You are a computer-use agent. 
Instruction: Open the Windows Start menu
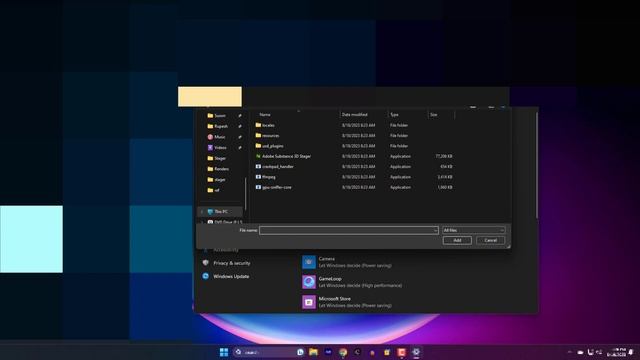(x=224, y=352)
